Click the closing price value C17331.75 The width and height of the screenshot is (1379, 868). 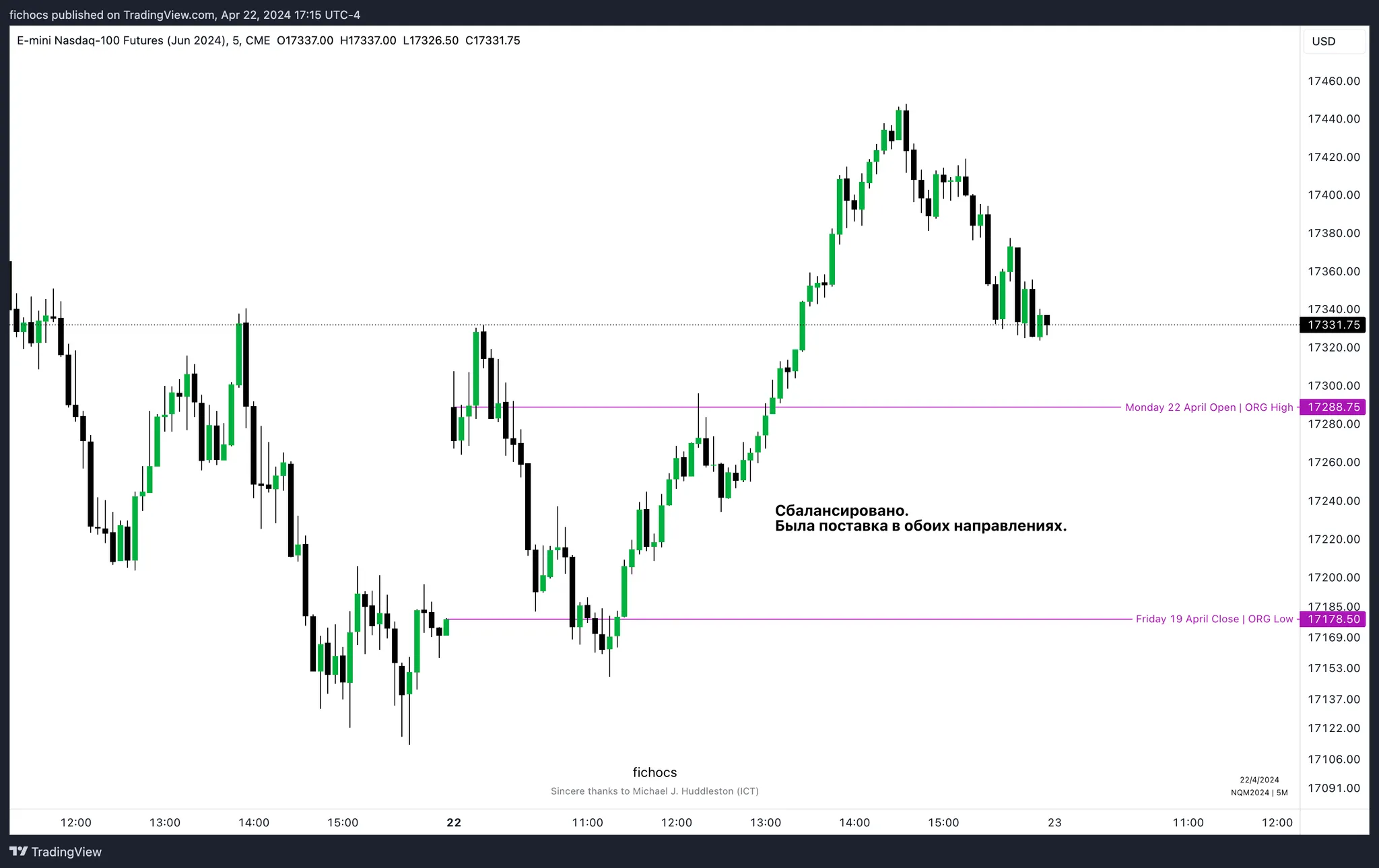tap(492, 40)
